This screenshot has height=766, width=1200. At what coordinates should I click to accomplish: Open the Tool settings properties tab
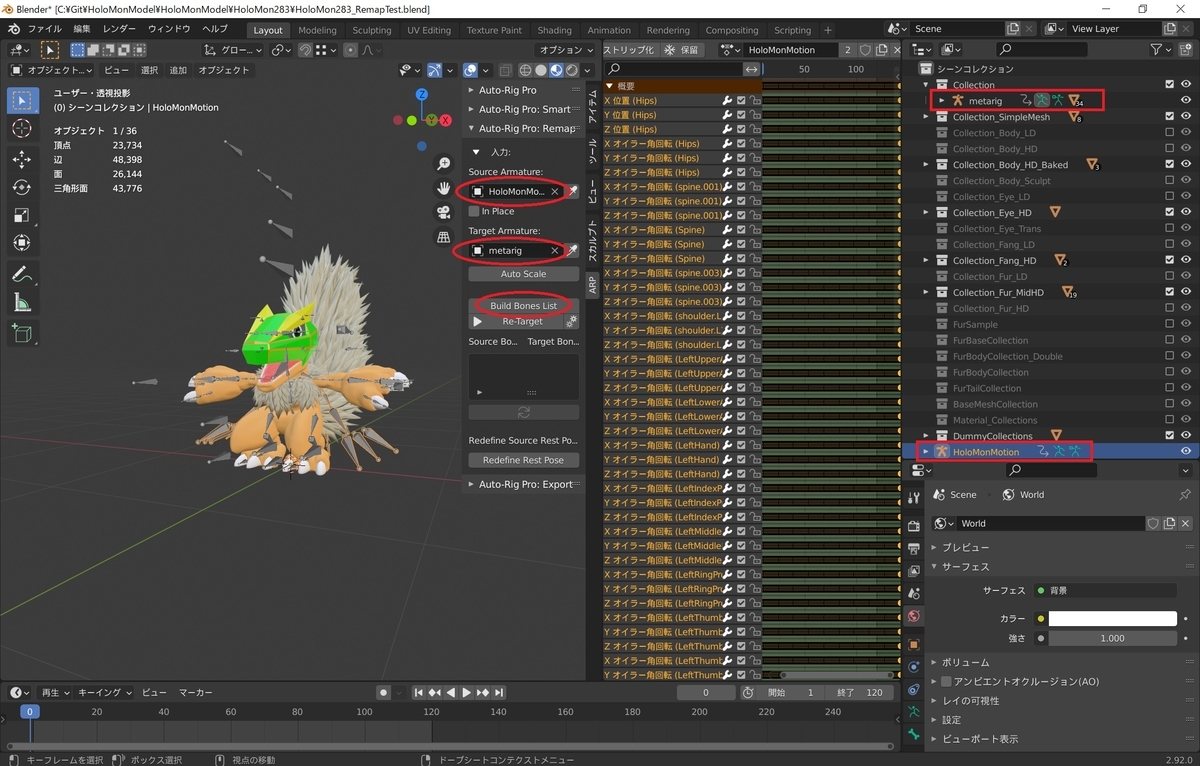(913, 498)
